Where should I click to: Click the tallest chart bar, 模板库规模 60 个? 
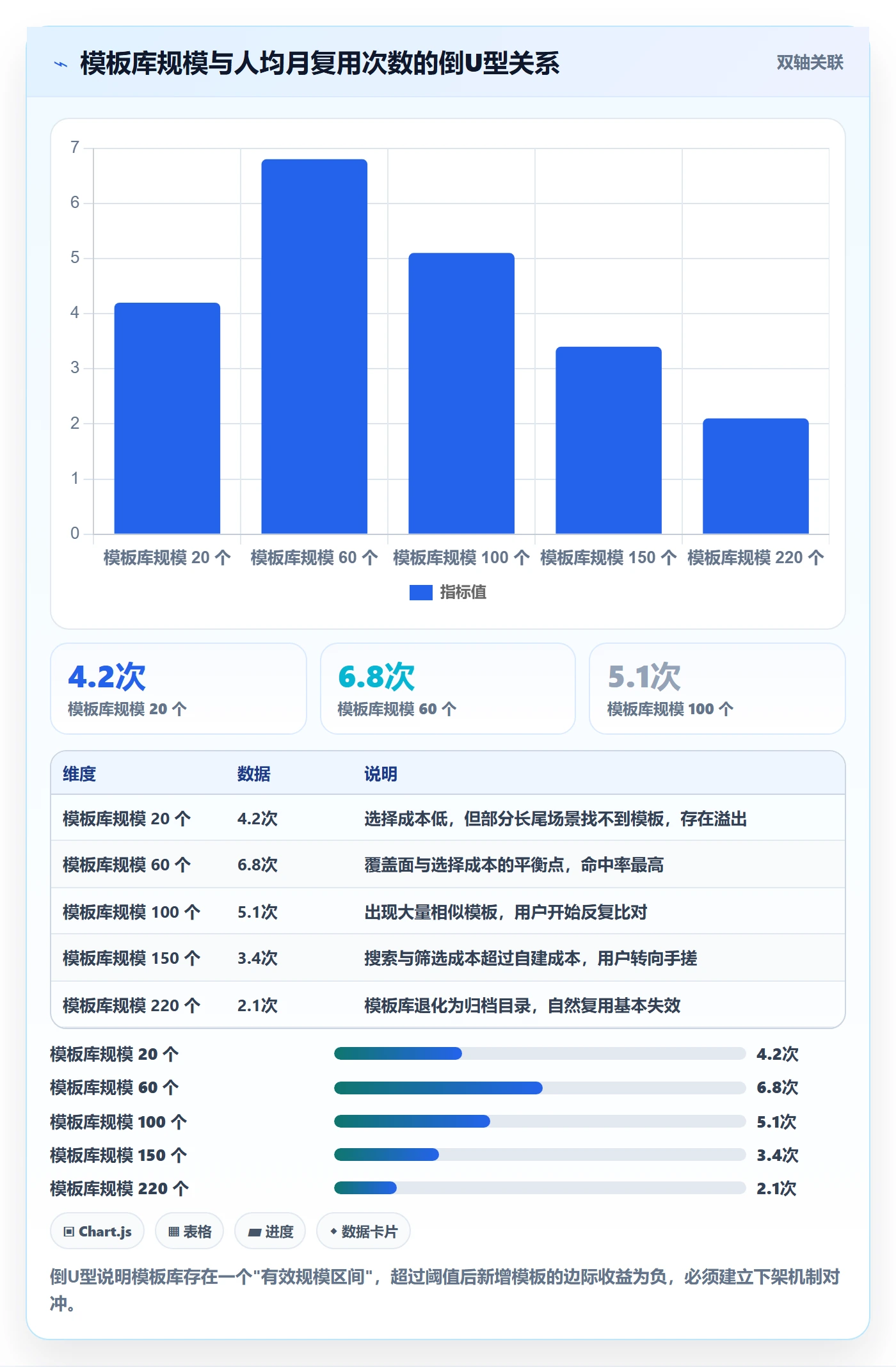[314, 346]
